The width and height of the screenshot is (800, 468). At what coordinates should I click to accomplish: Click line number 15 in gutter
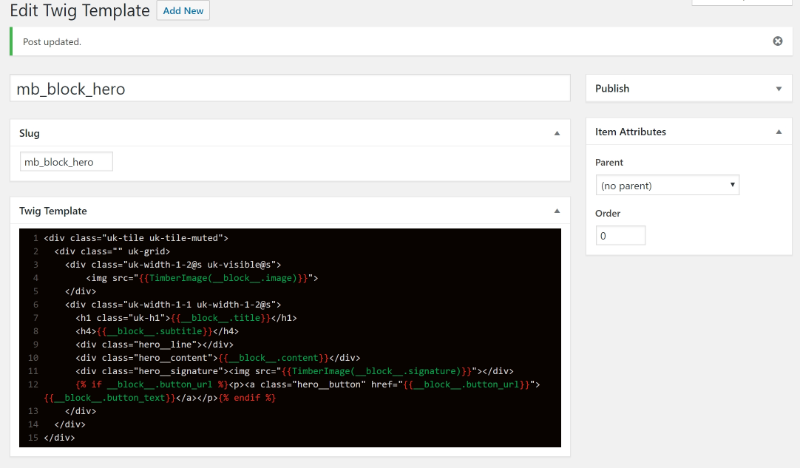pos(33,437)
